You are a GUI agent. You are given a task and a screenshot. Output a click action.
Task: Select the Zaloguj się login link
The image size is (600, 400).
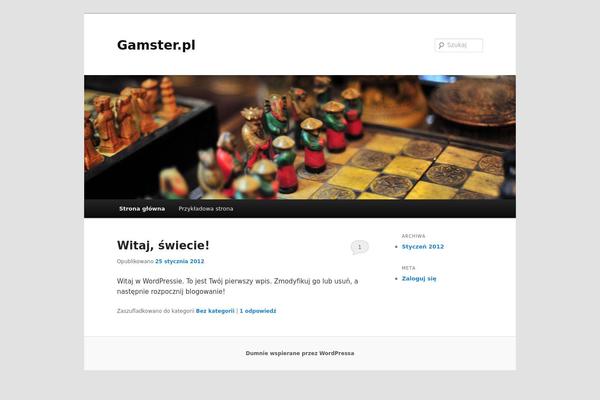(x=419, y=279)
